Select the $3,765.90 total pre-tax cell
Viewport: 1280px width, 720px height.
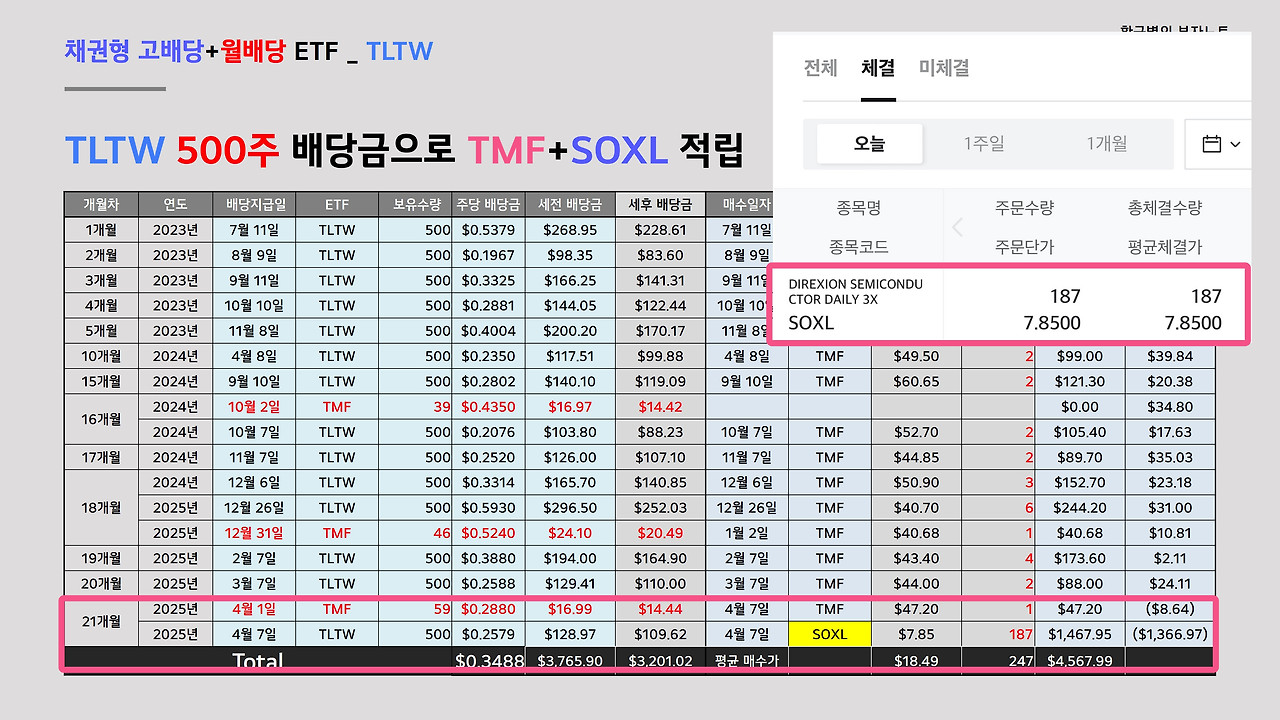[570, 660]
